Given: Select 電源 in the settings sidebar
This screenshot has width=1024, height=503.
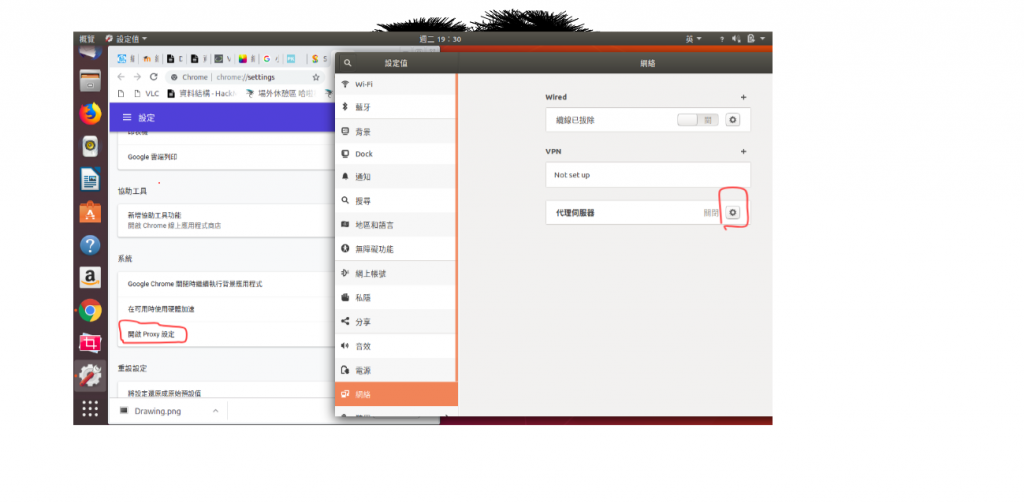Looking at the screenshot, I should pos(396,370).
